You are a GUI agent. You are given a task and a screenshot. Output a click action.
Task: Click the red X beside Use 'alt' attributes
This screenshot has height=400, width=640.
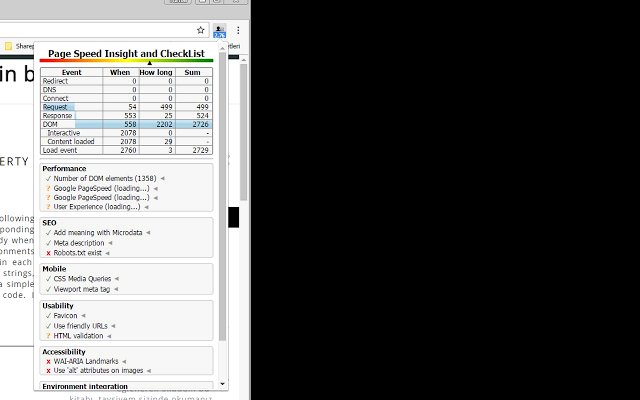click(x=48, y=371)
